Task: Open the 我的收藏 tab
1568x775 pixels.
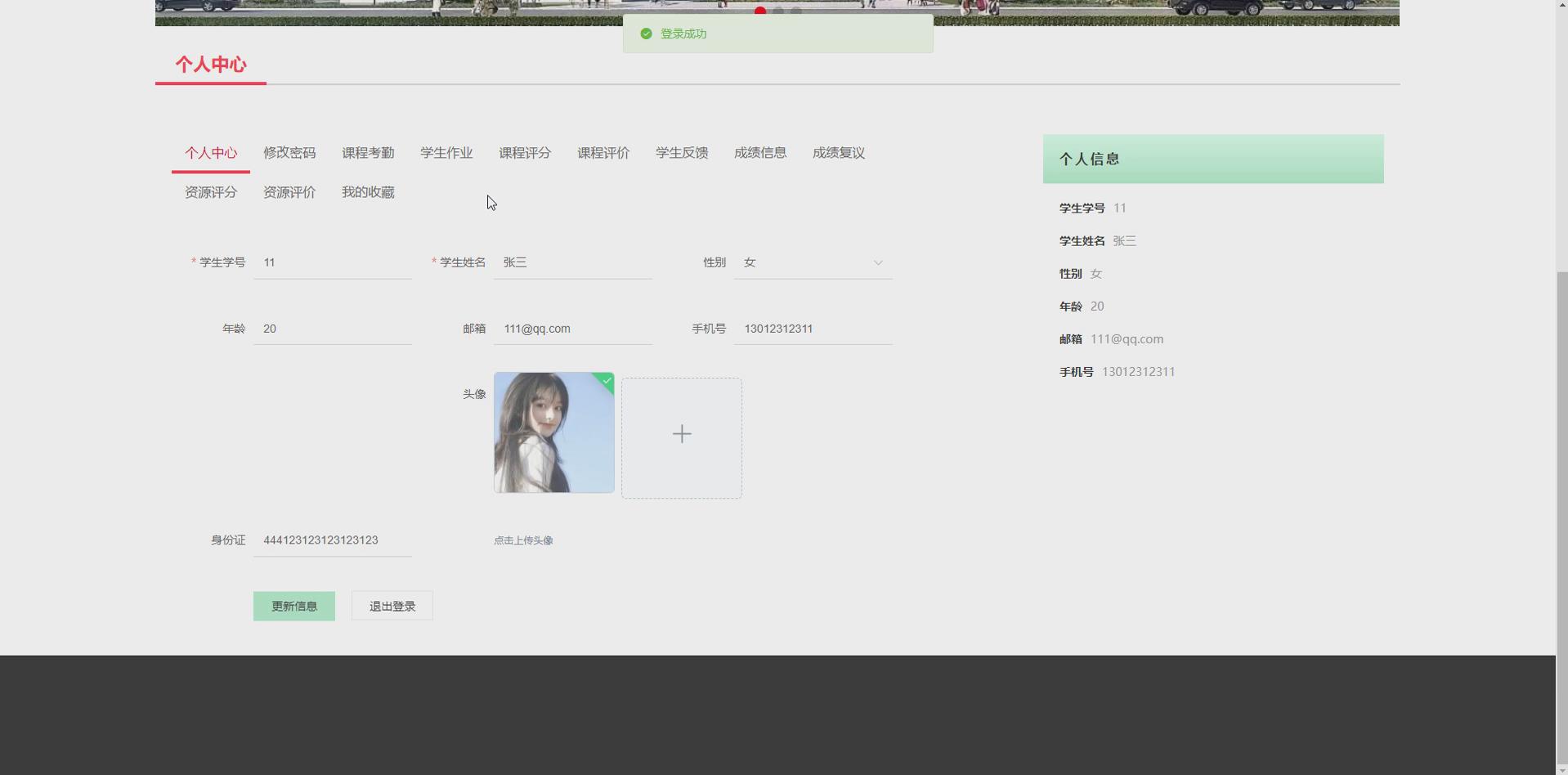Action: (x=367, y=192)
